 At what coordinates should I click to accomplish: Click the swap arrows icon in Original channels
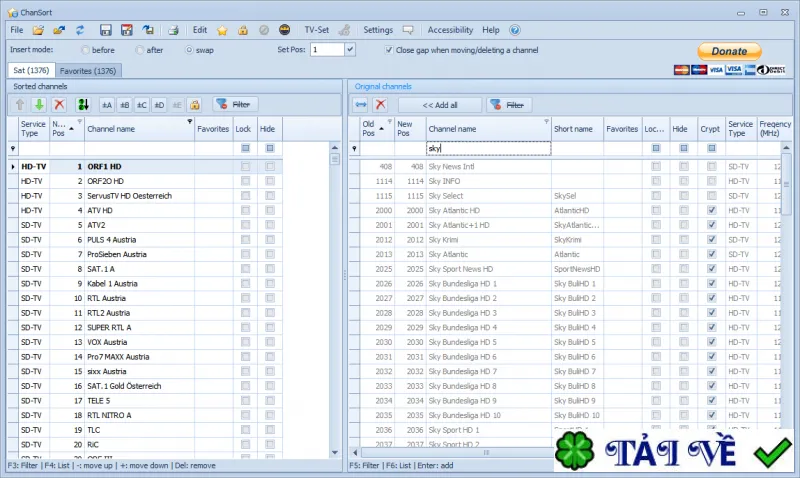[x=361, y=105]
